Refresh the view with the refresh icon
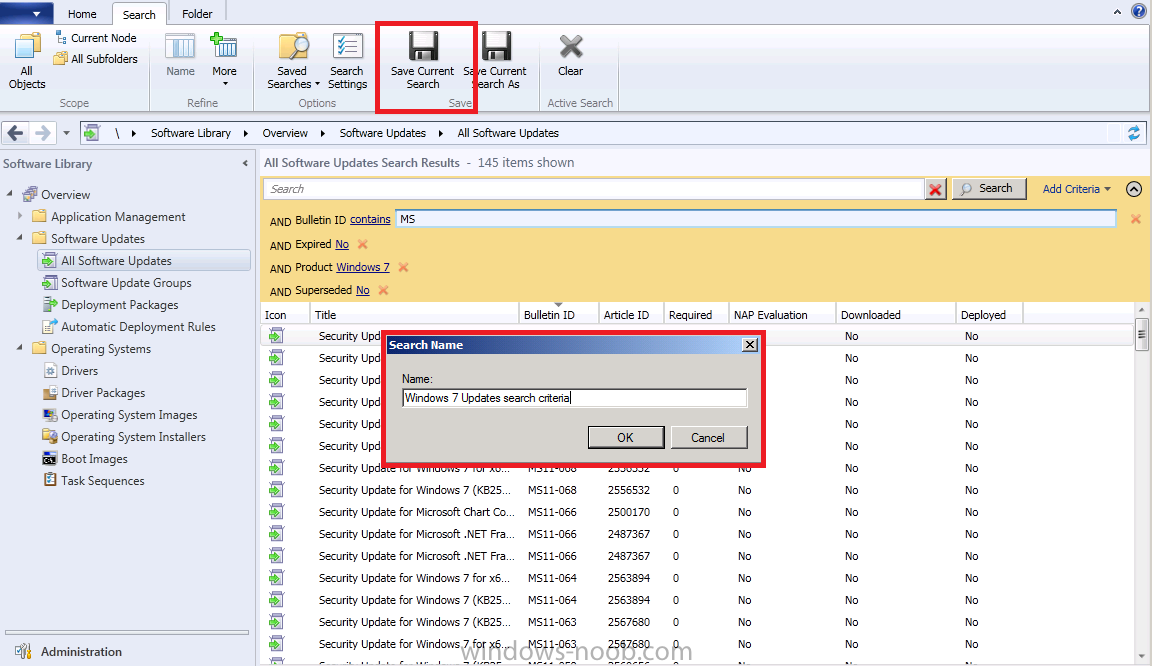The image size is (1152, 666). (1134, 133)
